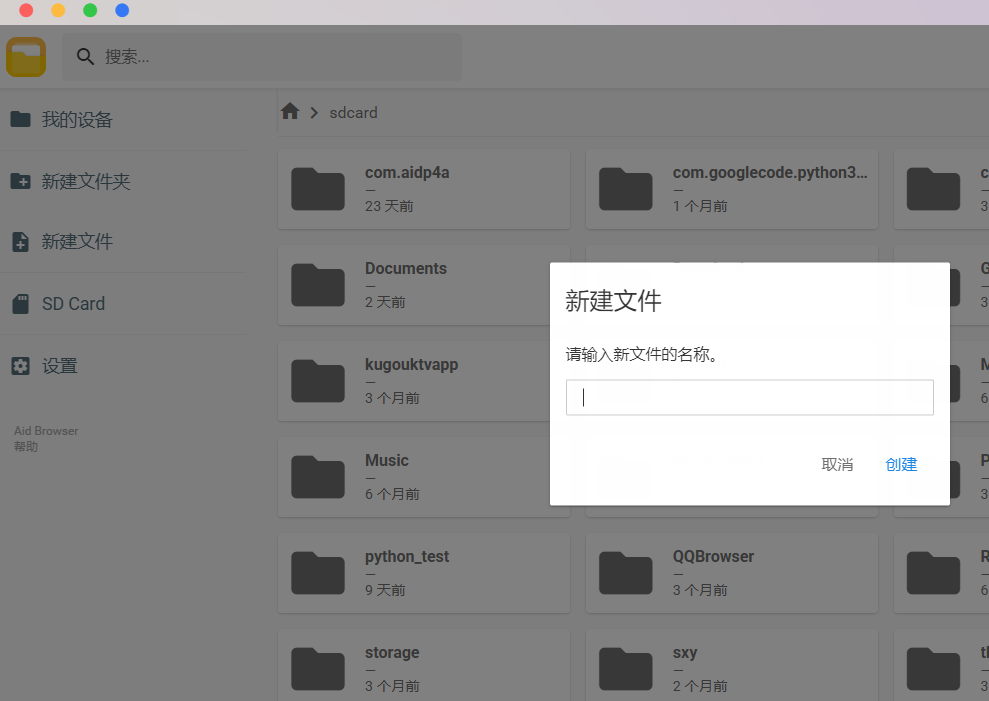Click the 取消 button in the dialog

click(x=837, y=464)
